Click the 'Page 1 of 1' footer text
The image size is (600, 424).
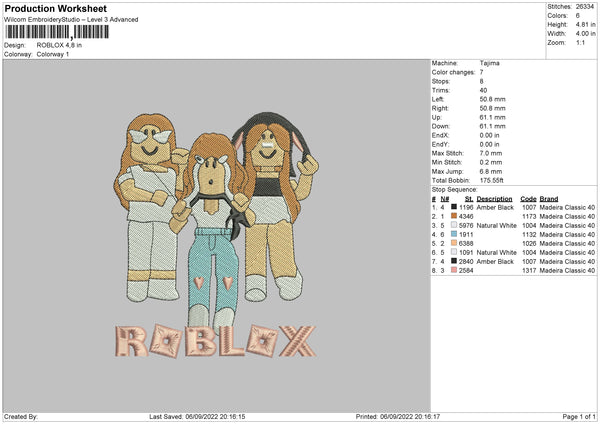[579, 417]
